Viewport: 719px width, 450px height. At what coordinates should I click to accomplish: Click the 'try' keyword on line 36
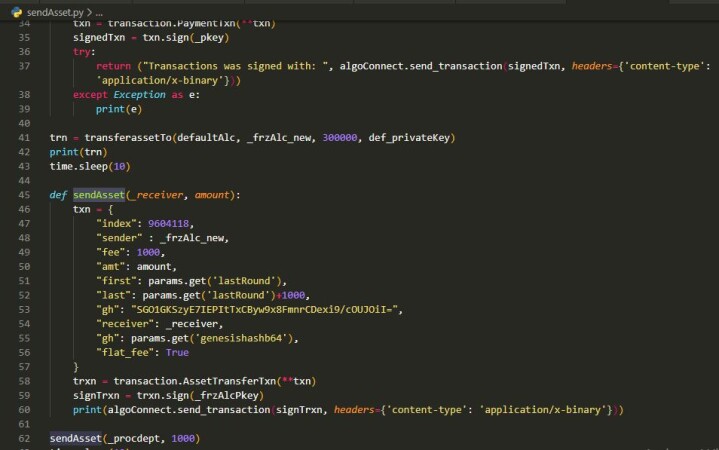point(82,52)
